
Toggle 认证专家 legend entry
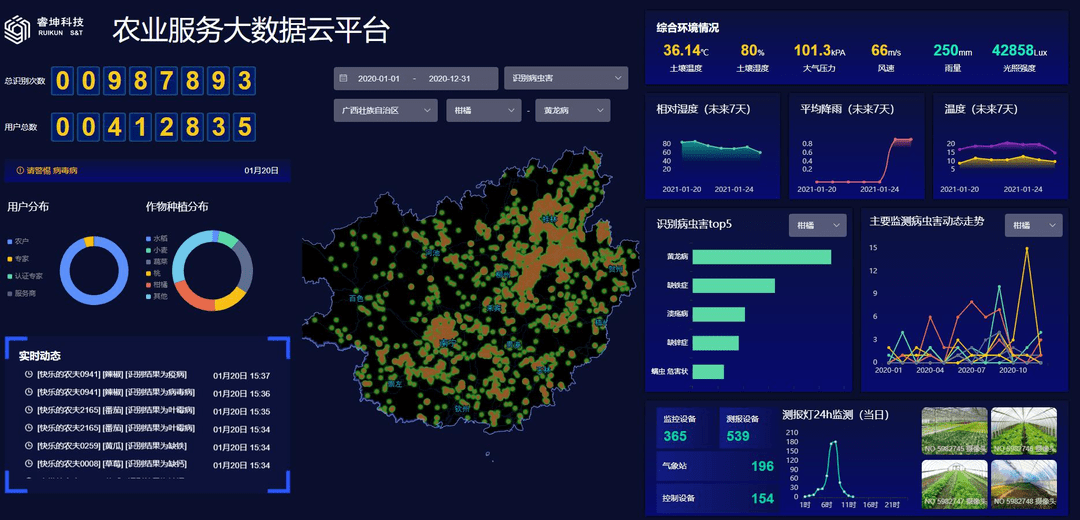[x=25, y=276]
